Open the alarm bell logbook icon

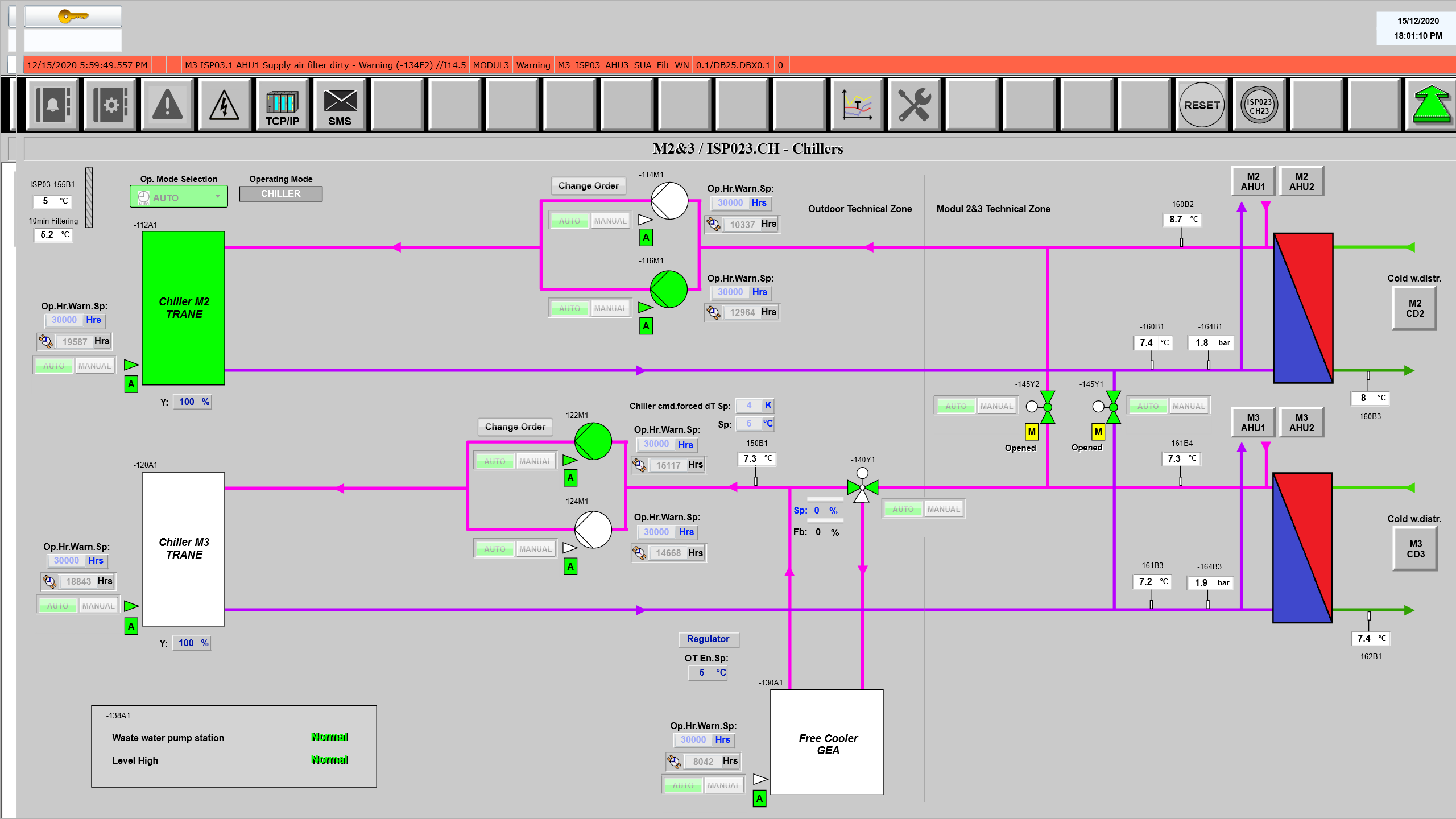point(53,105)
